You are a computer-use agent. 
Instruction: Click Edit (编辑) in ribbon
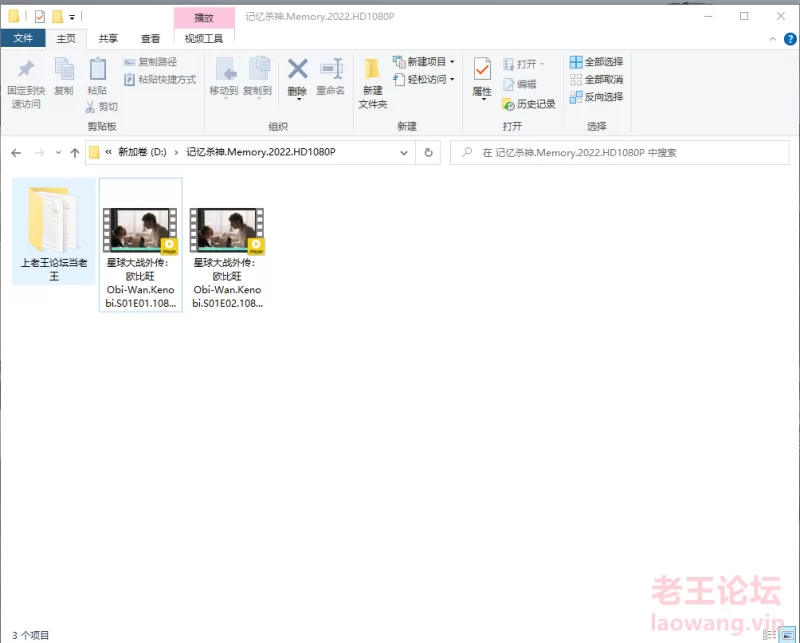click(519, 84)
